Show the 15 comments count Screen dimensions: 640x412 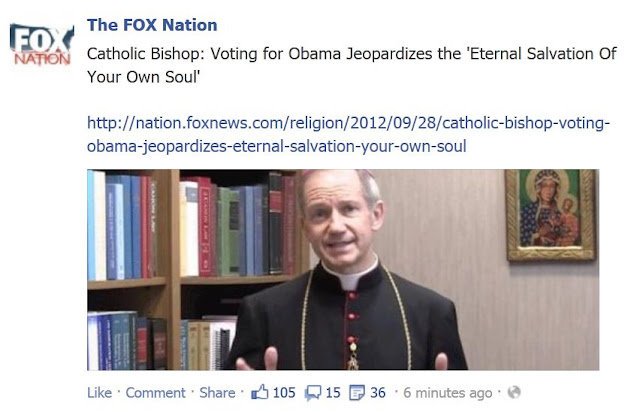pos(333,393)
